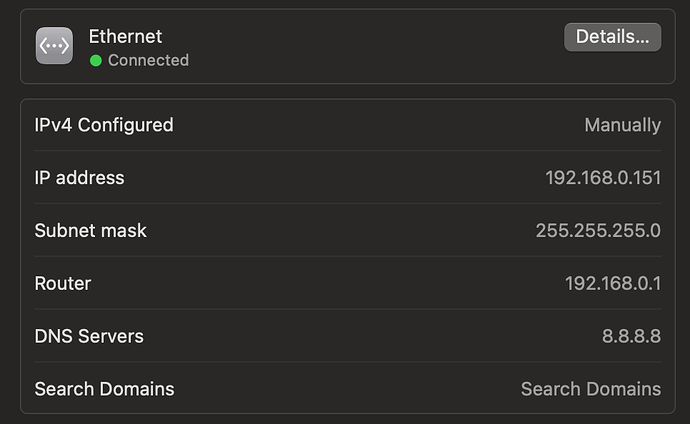Screen dimensions: 690x424
Task: Select the 192.168.0.1 router address value
Action: click(613, 284)
